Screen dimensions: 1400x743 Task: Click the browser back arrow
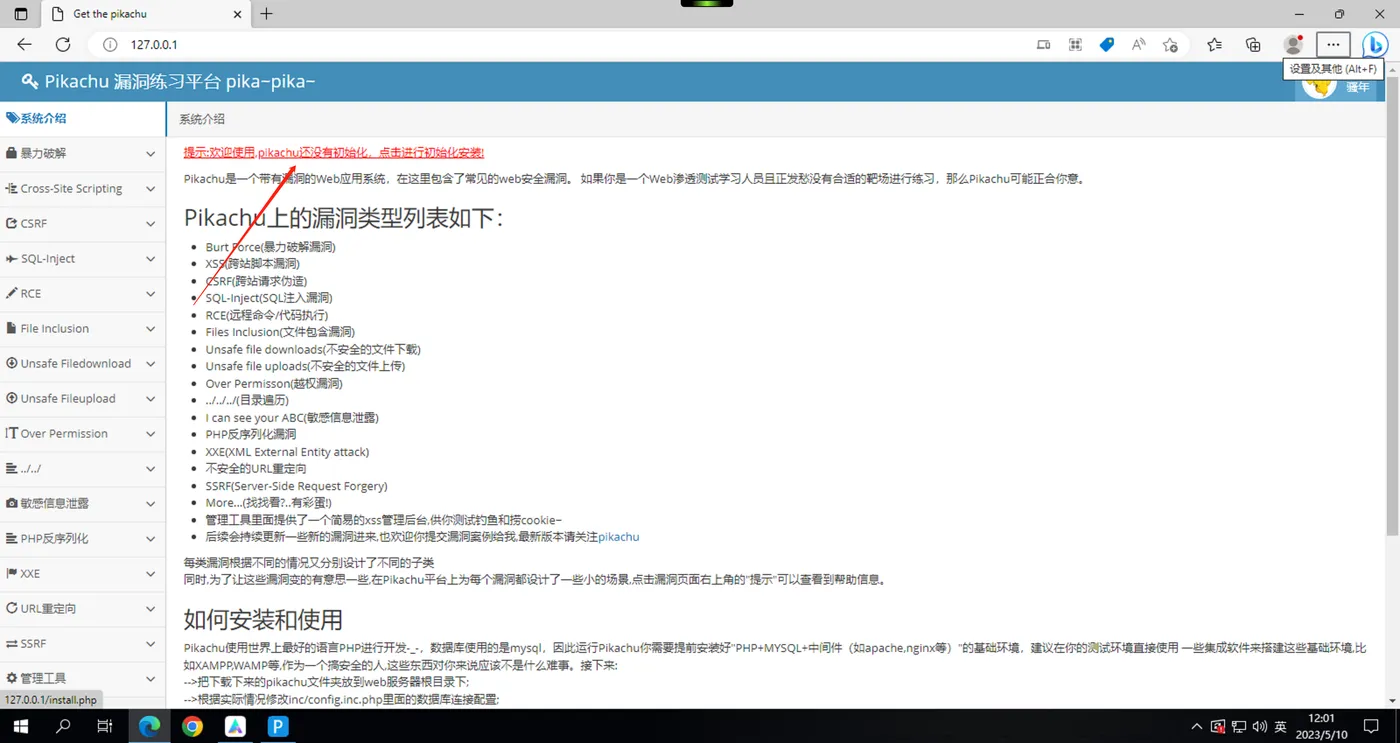(x=24, y=44)
